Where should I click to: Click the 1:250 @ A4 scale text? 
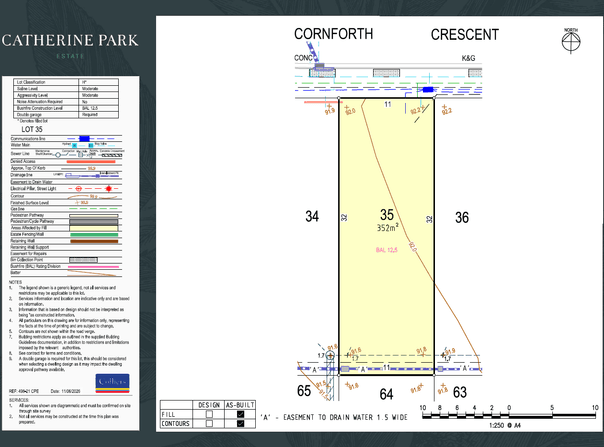point(505,425)
